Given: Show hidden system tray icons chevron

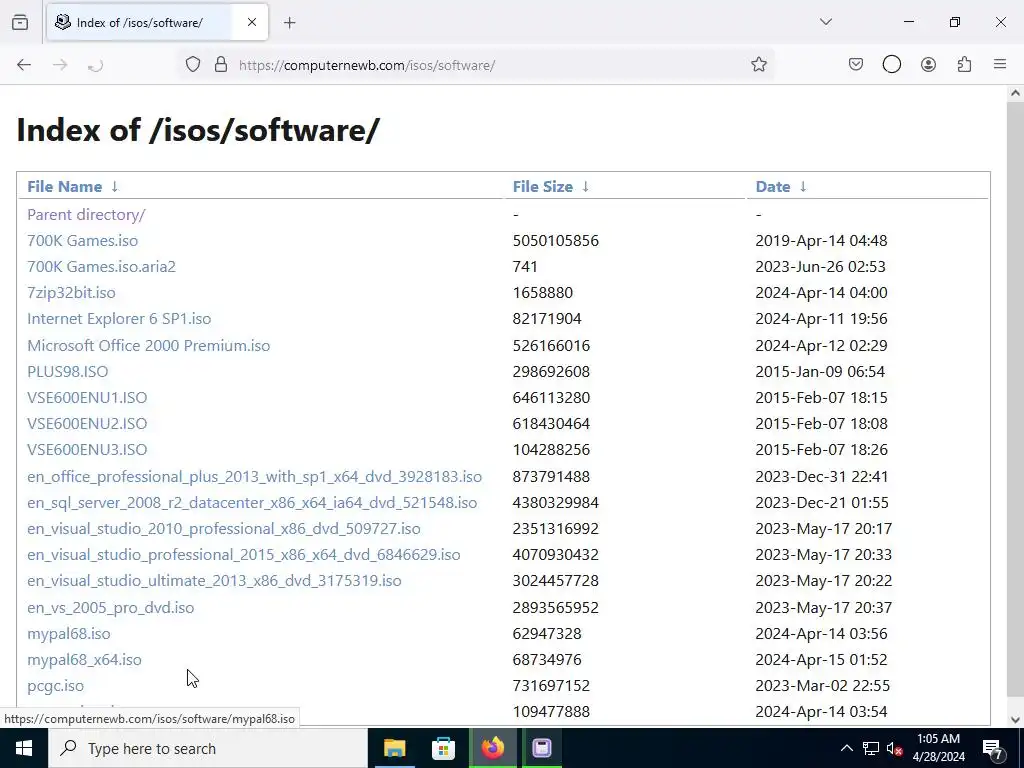Looking at the screenshot, I should pos(846,748).
